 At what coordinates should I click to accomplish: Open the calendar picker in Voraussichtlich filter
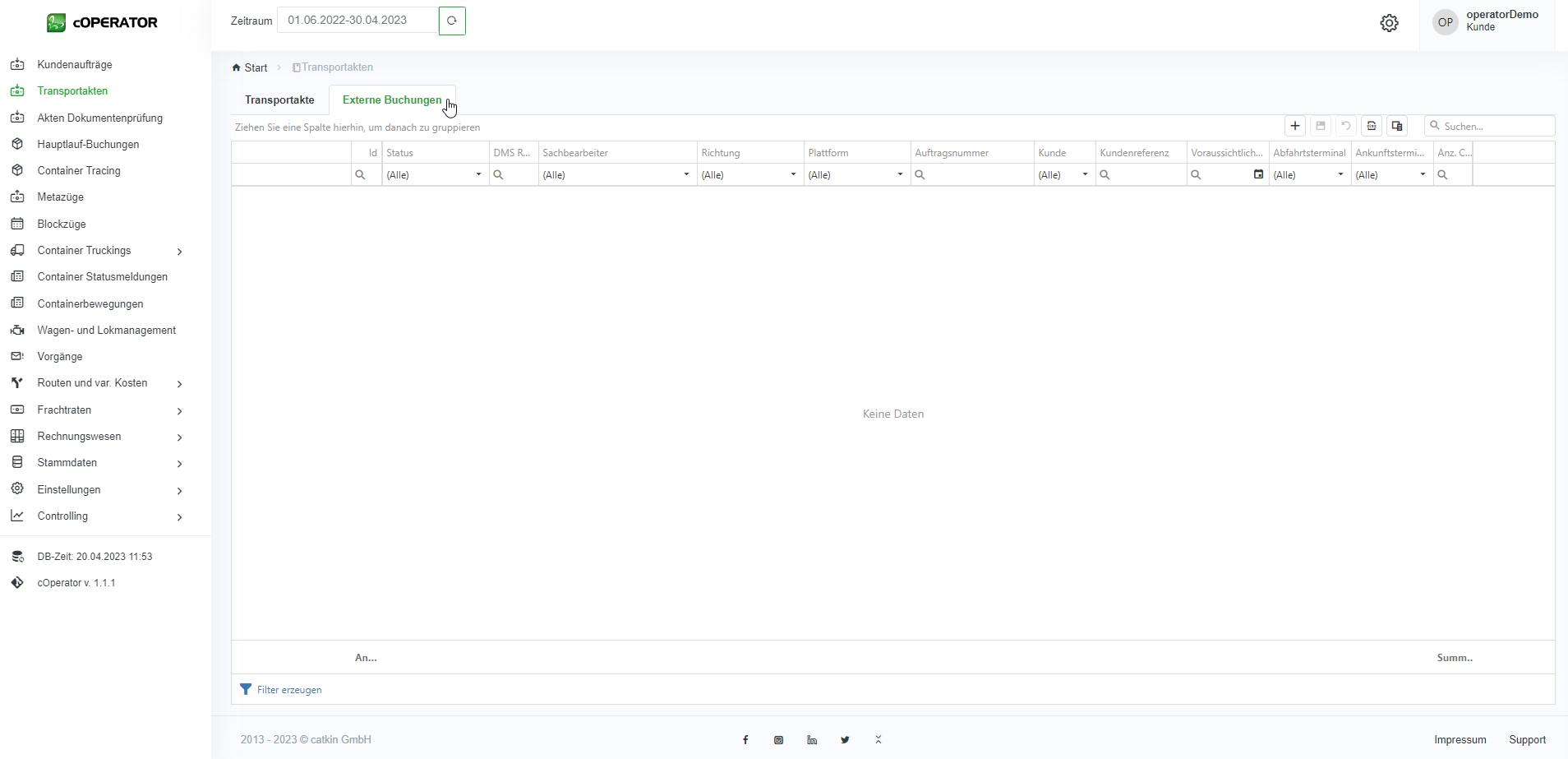click(1258, 174)
